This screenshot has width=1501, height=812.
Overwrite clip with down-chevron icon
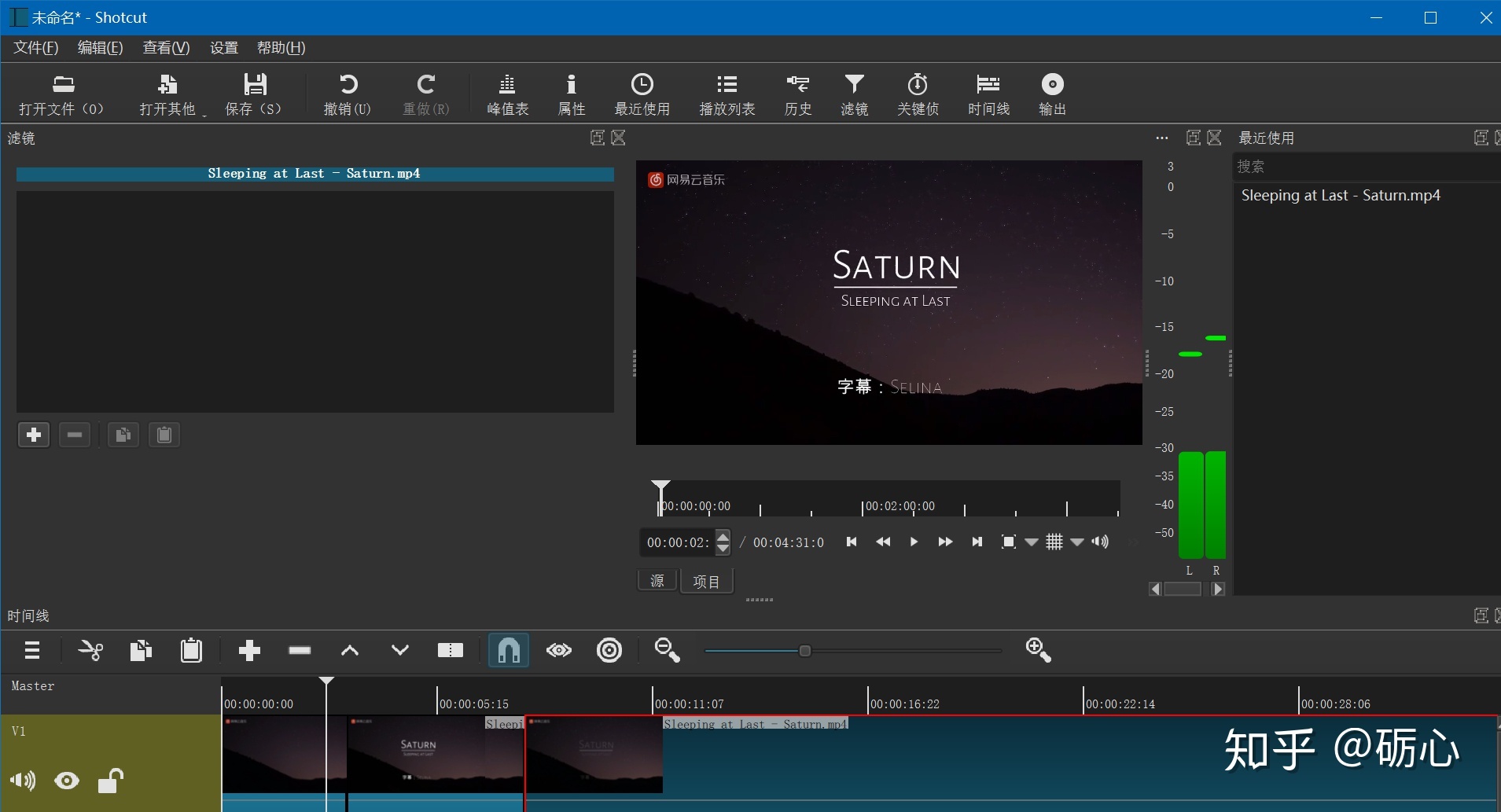pyautogui.click(x=400, y=650)
